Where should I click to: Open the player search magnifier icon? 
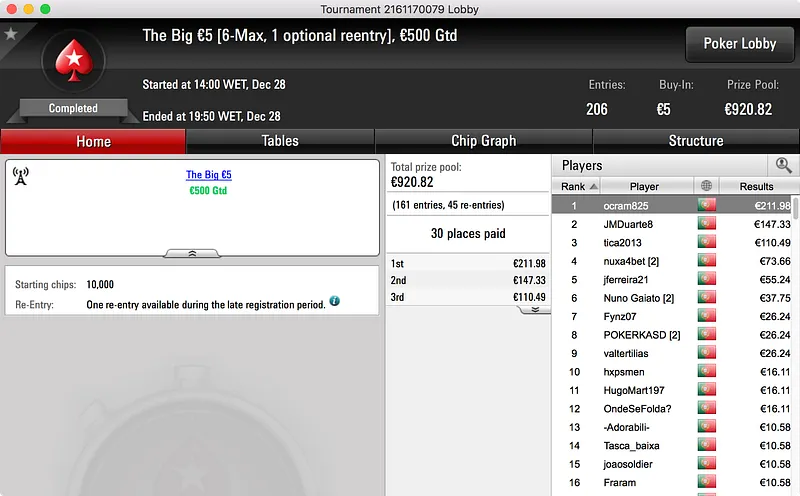(x=783, y=165)
